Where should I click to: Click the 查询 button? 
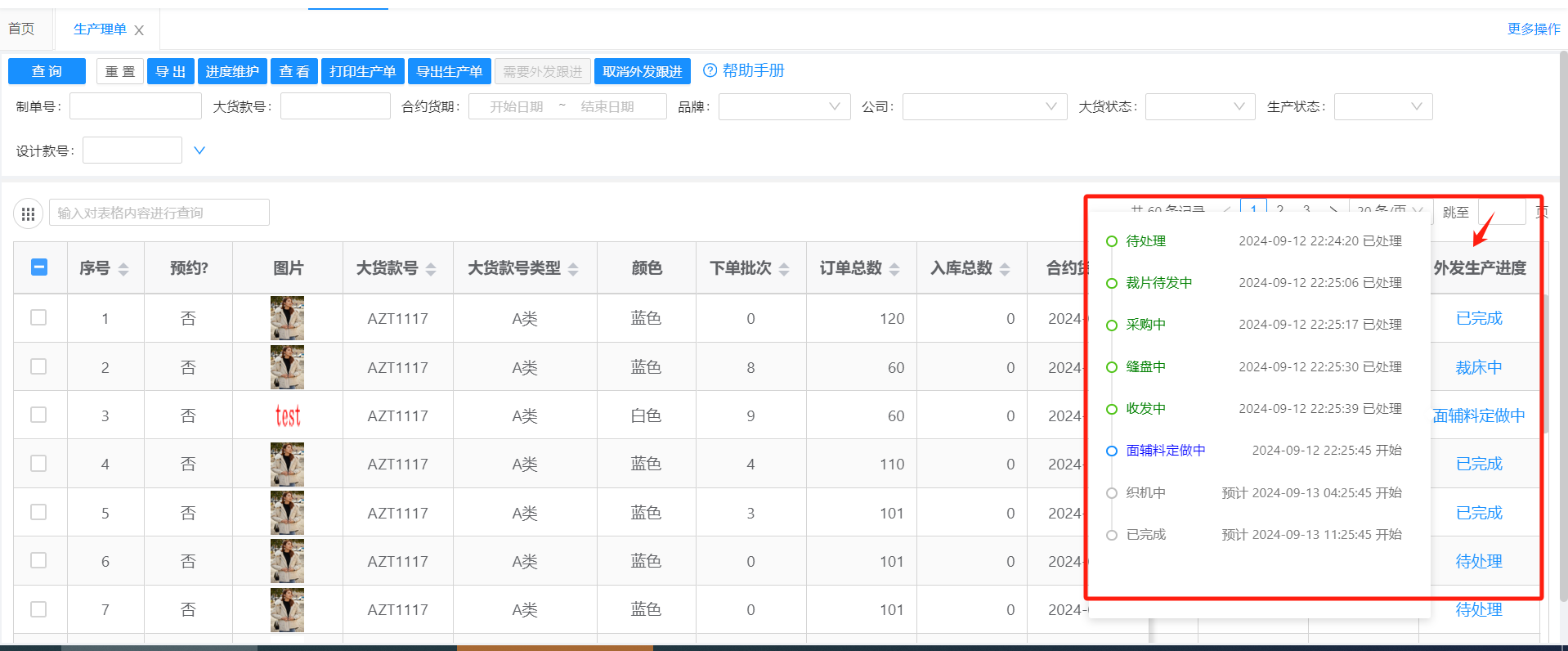point(47,71)
